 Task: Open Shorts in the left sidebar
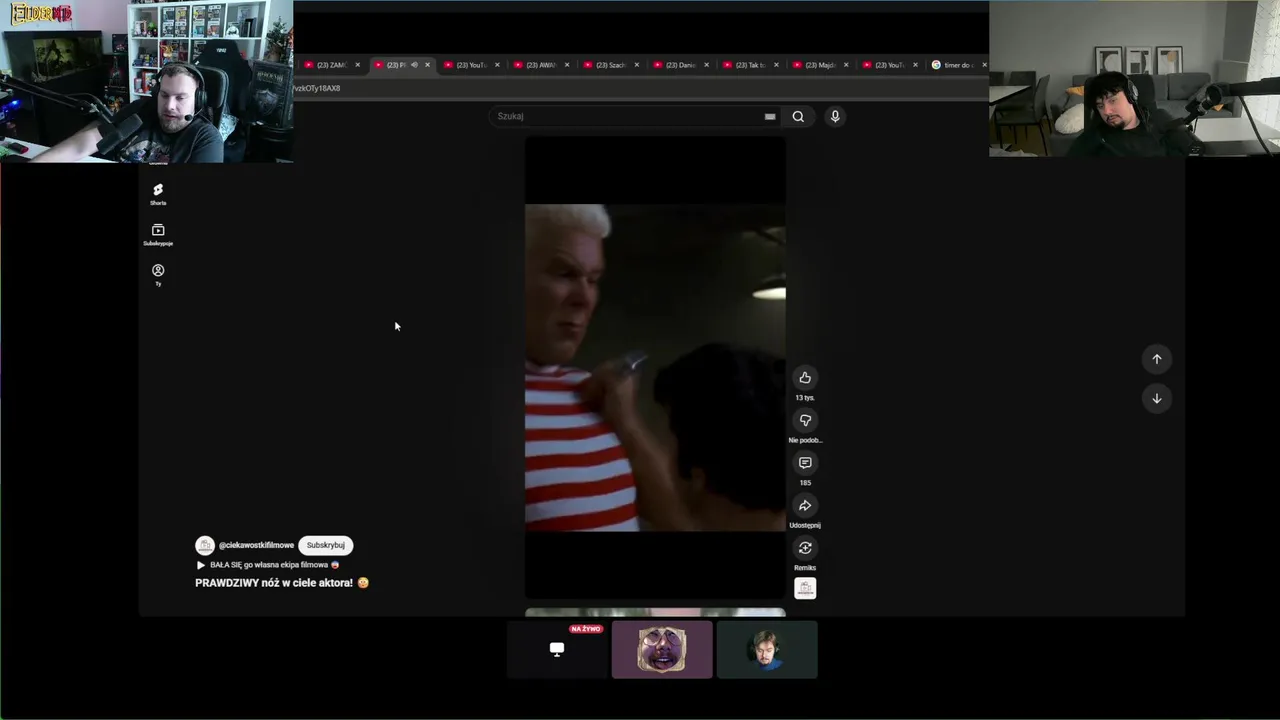click(158, 194)
